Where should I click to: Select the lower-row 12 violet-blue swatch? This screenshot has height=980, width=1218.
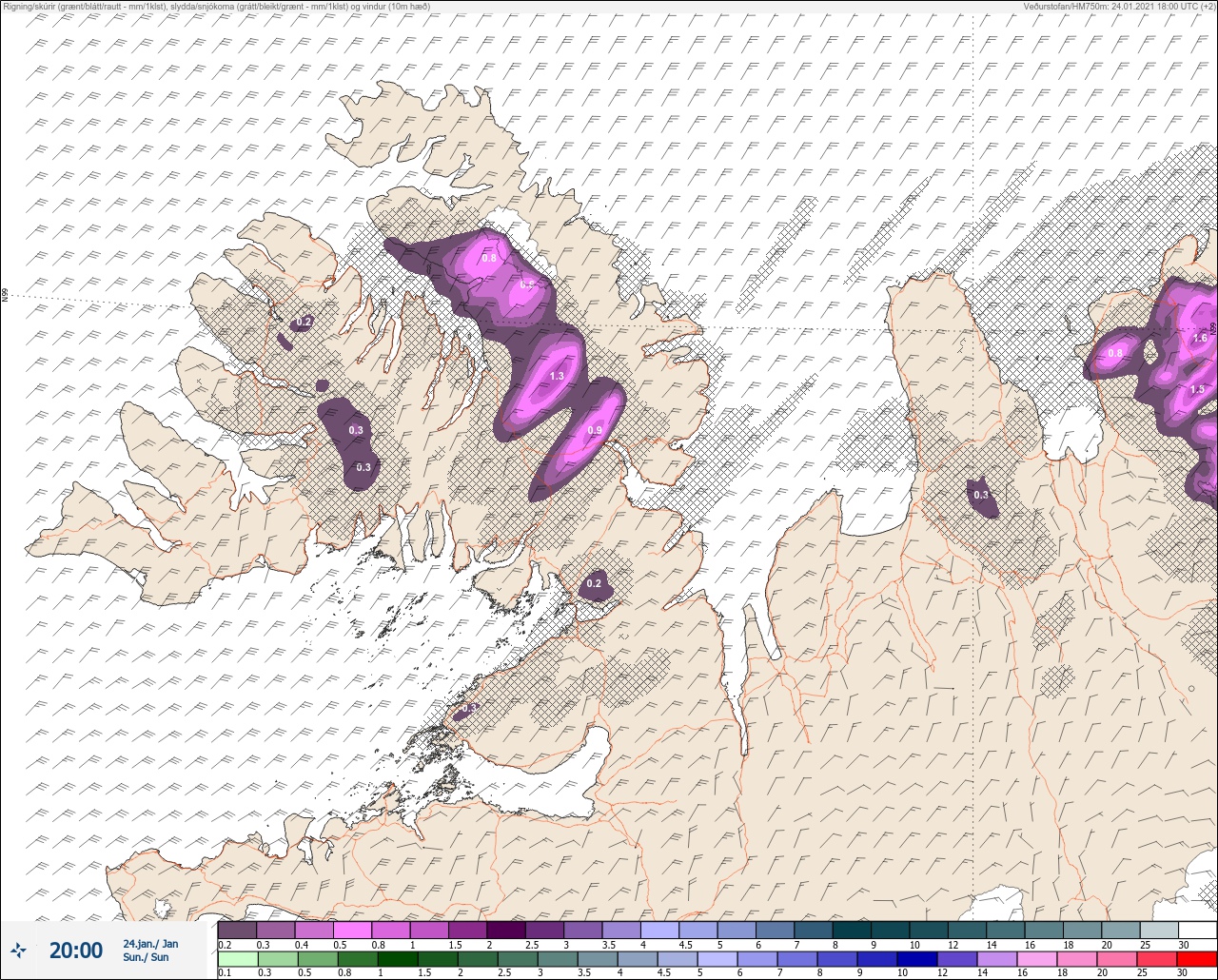coord(957,958)
